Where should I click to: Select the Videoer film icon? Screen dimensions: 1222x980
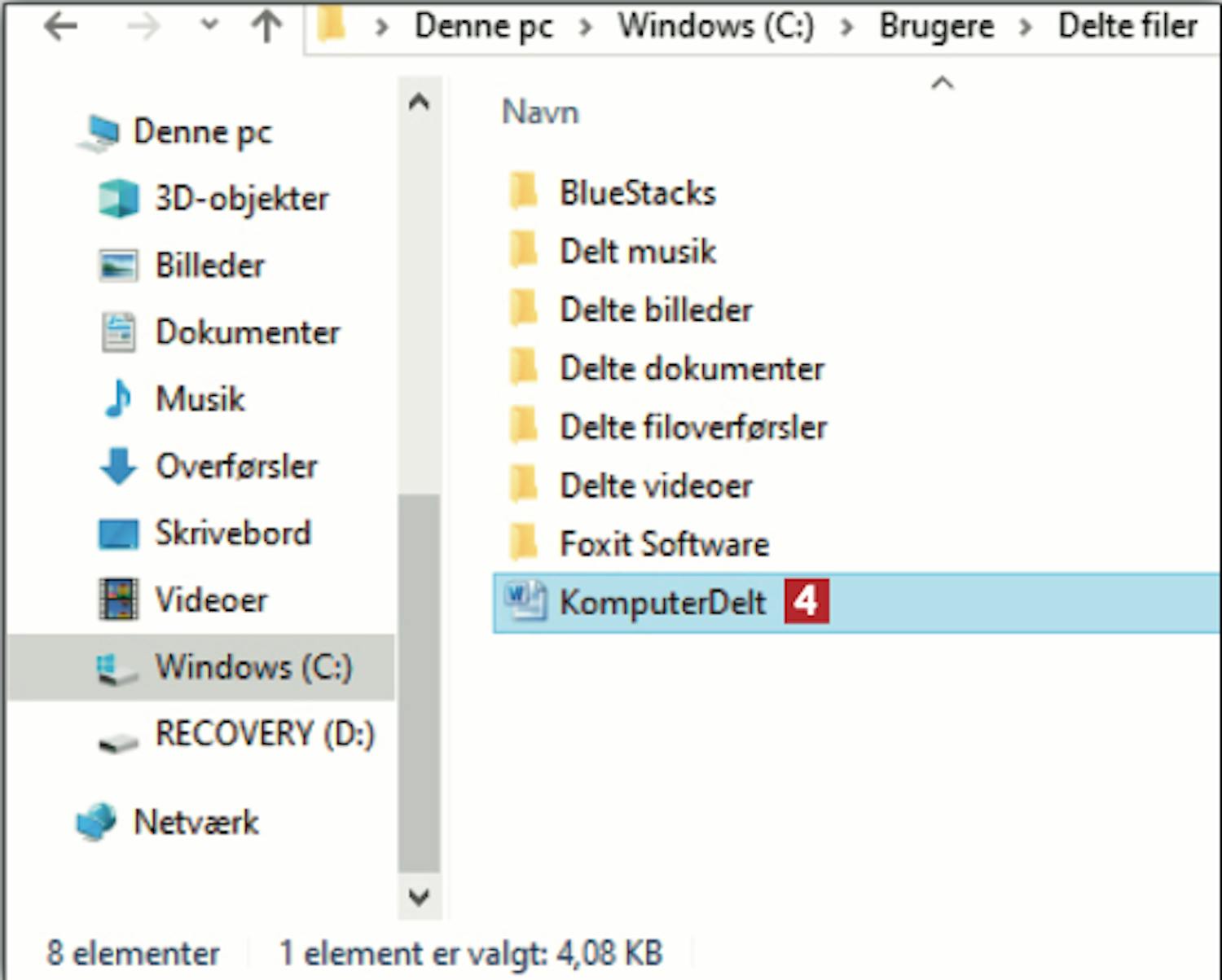click(x=118, y=600)
